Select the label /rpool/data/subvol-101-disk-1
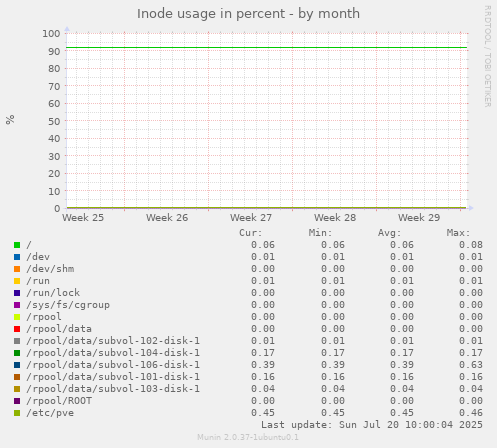Image resolution: width=497 pixels, height=448 pixels. [113, 377]
